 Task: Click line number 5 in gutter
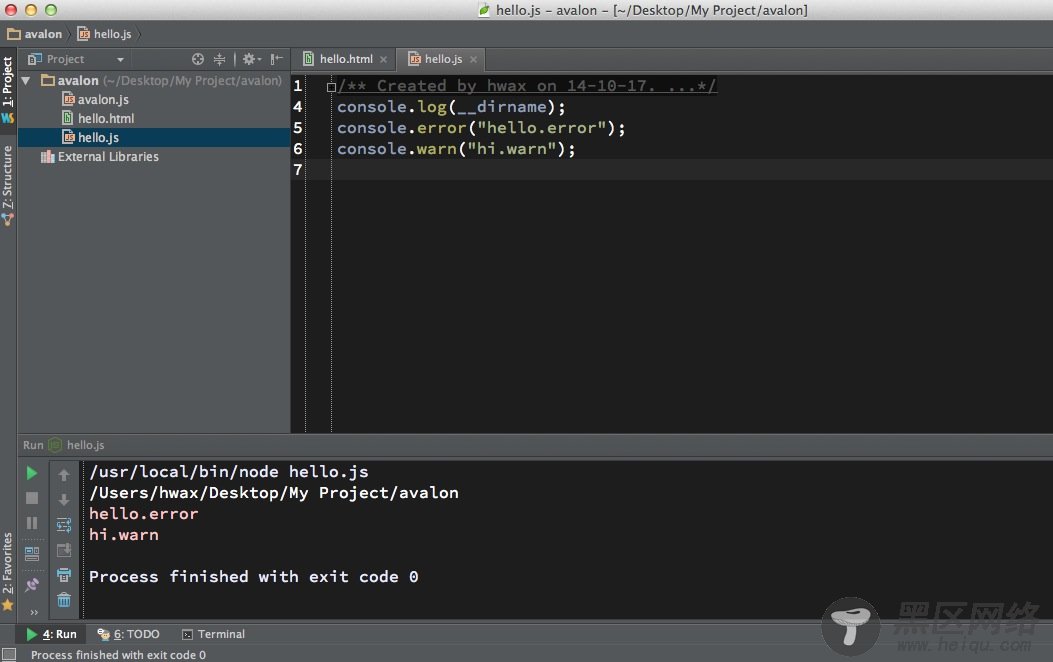point(297,128)
